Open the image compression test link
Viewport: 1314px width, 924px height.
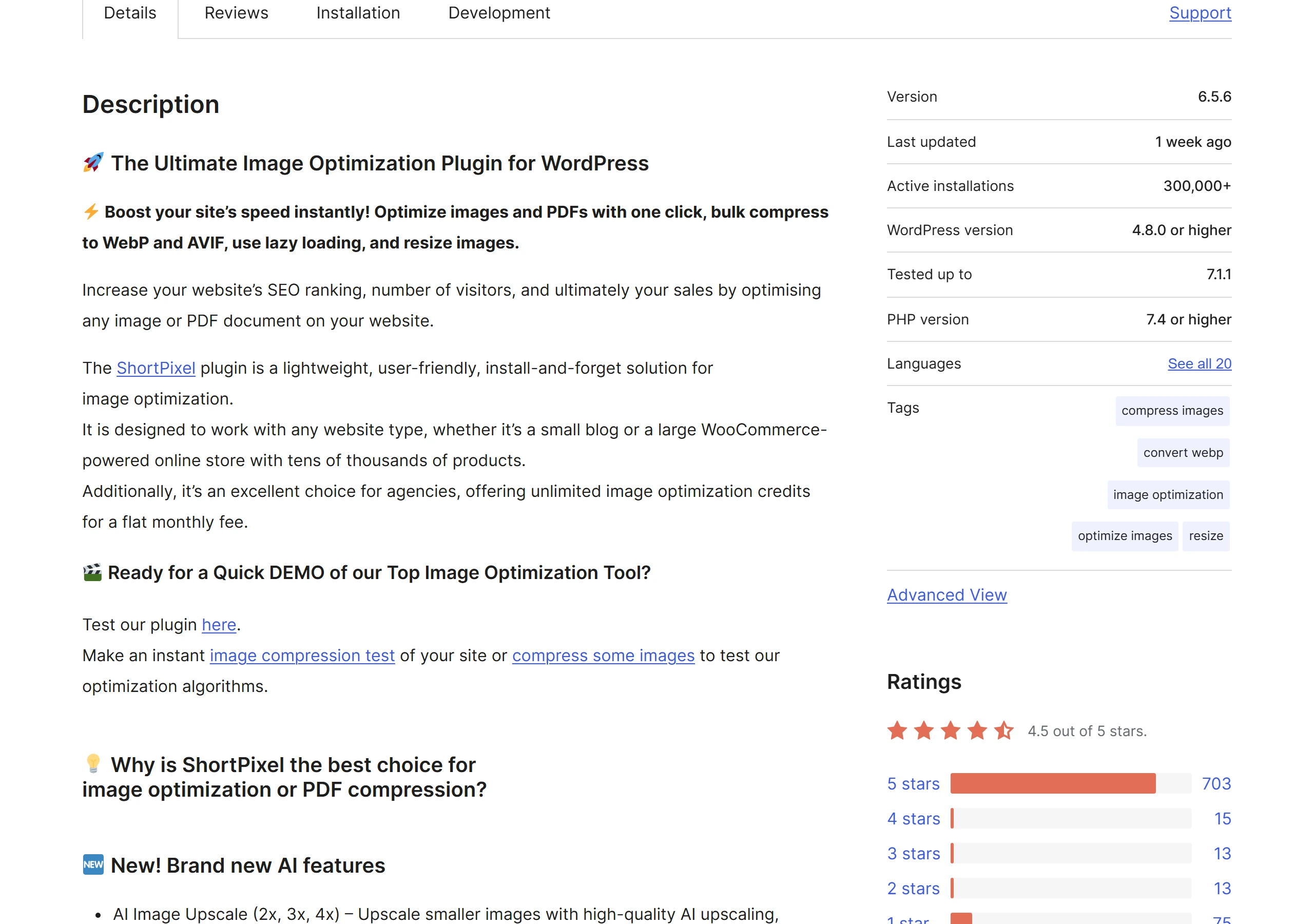pyautogui.click(x=302, y=656)
